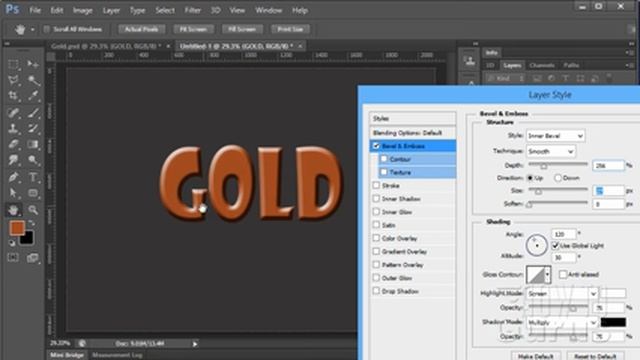Click the Reset to Default button
Viewport: 640px width, 360px height.
tap(595, 356)
